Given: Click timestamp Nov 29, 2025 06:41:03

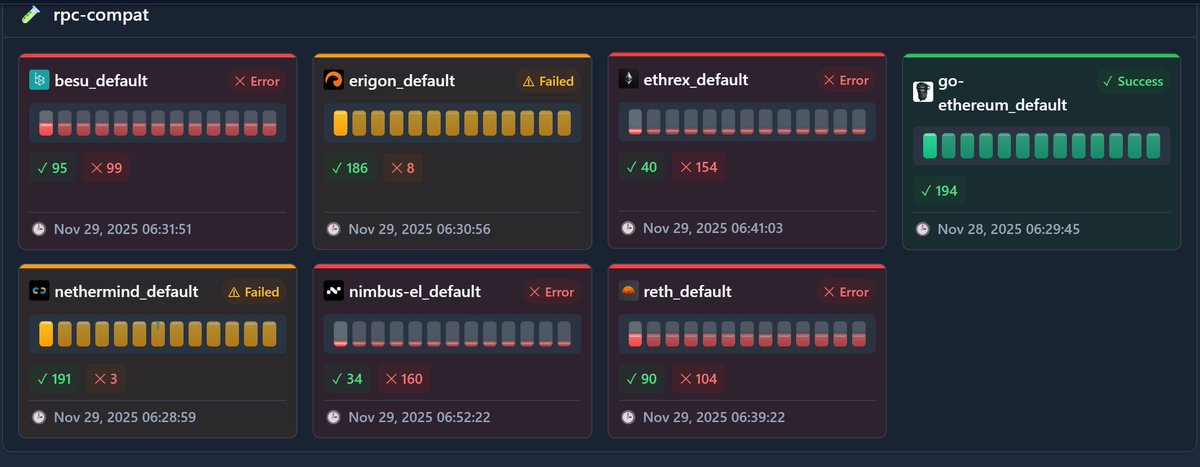Looking at the screenshot, I should point(712,228).
